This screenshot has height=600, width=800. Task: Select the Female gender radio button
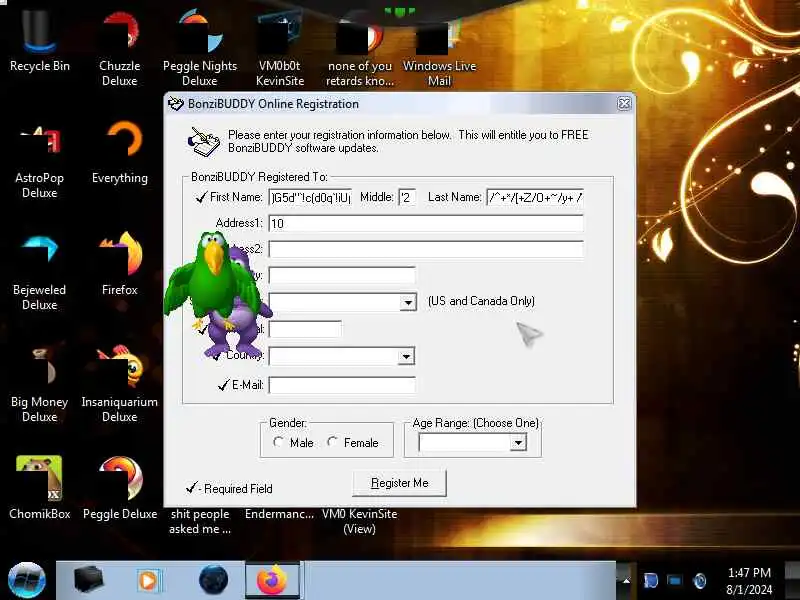click(332, 442)
